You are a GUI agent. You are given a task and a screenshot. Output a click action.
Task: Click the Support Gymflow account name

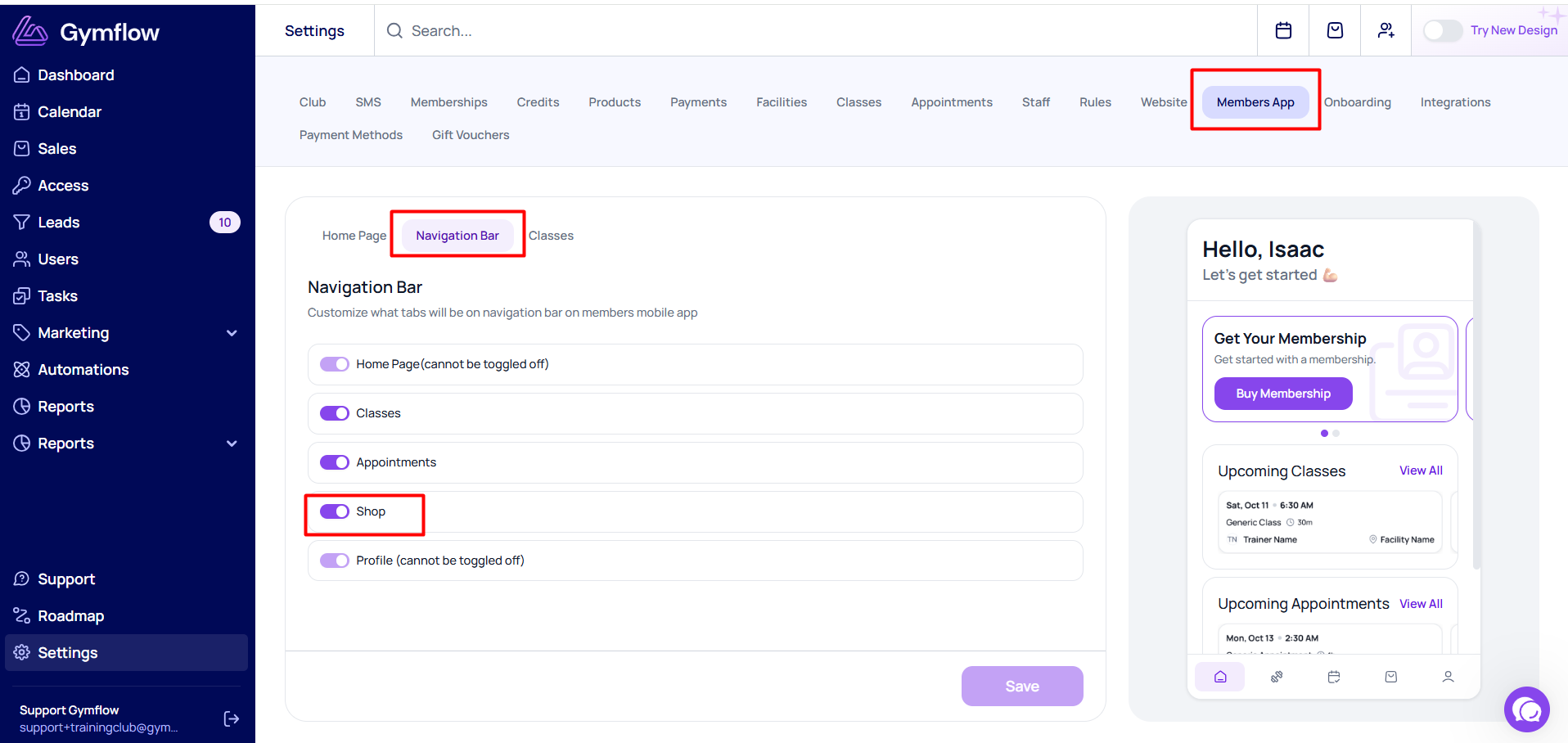tap(70, 710)
